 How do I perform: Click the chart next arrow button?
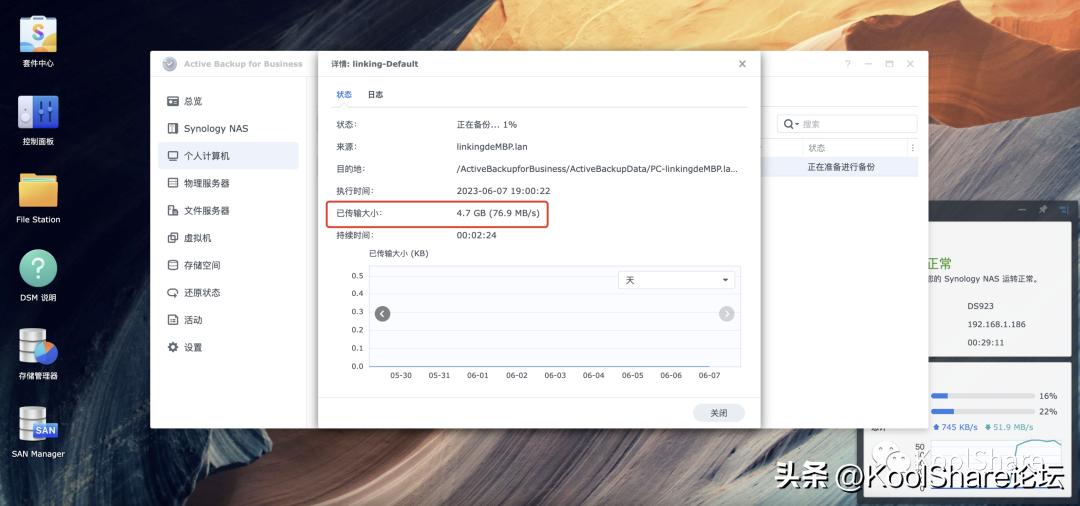[726, 314]
